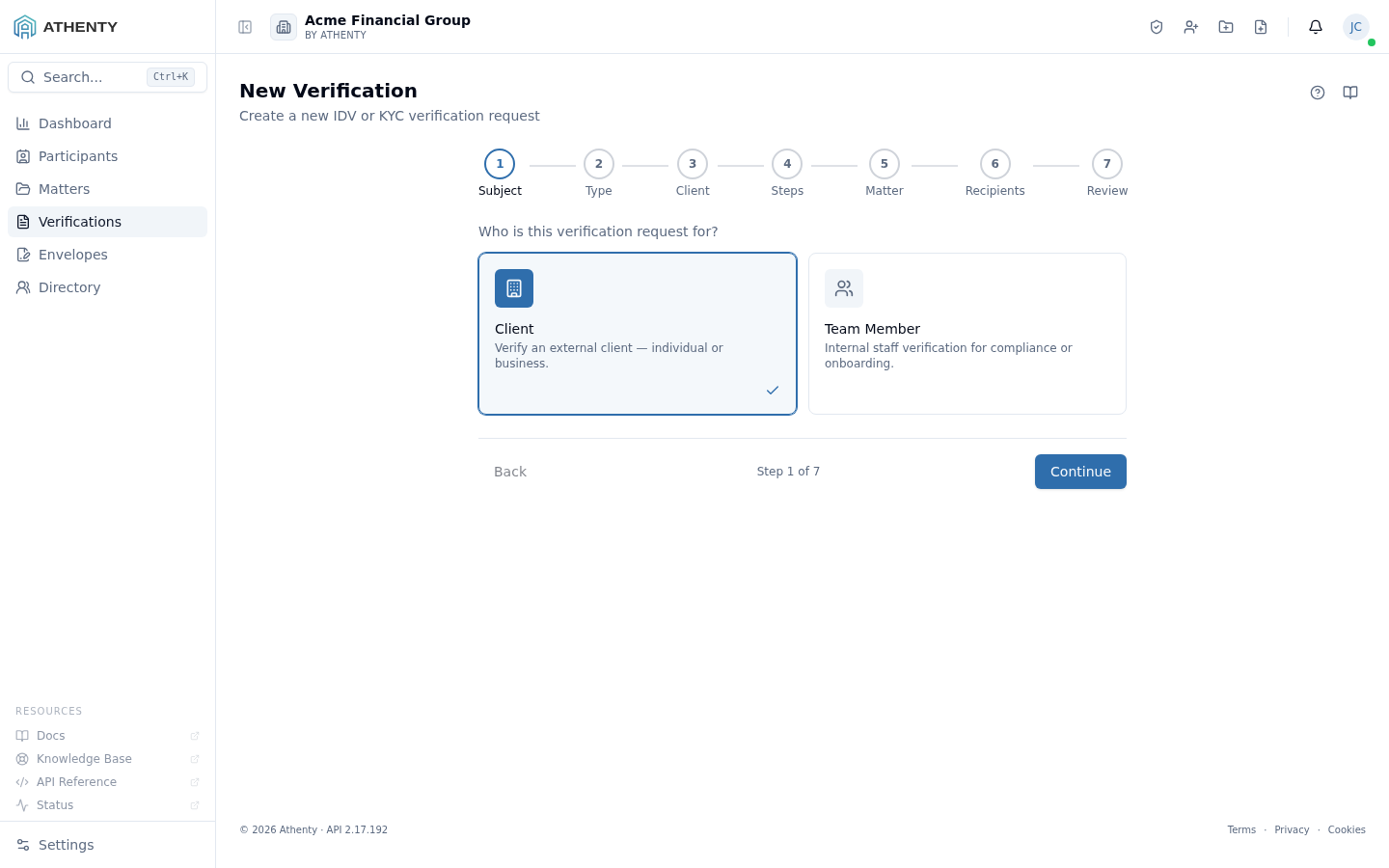Click the Directory people icon in sidebar

pyautogui.click(x=23, y=287)
